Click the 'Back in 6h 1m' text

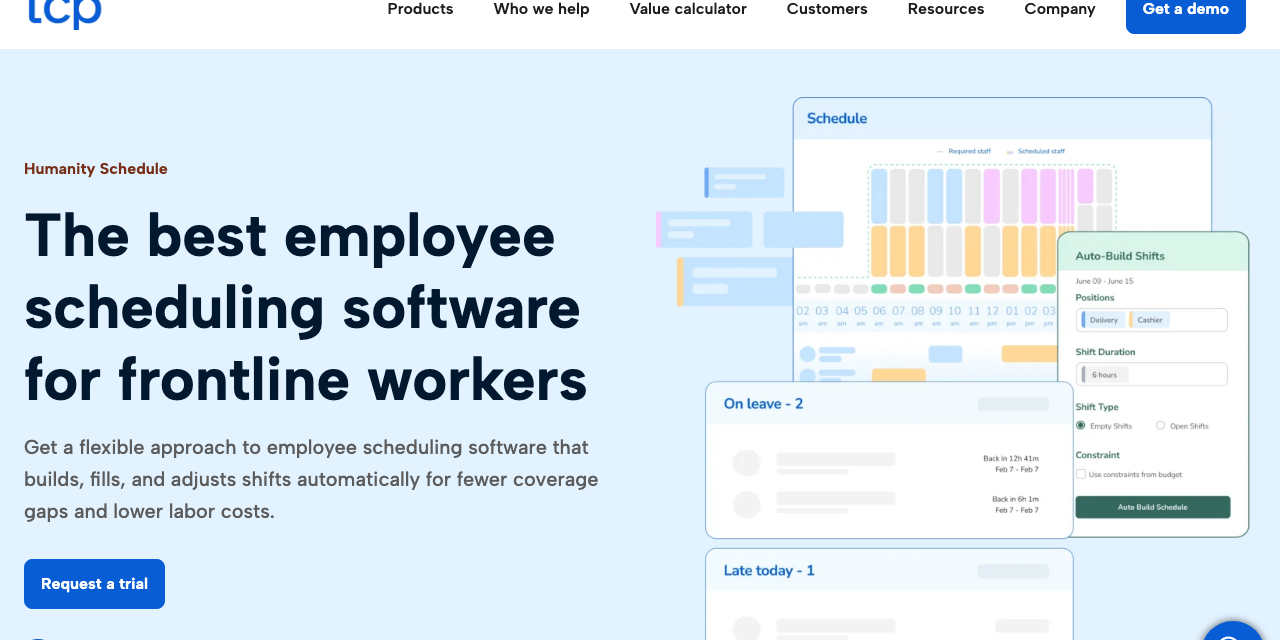pos(1015,499)
